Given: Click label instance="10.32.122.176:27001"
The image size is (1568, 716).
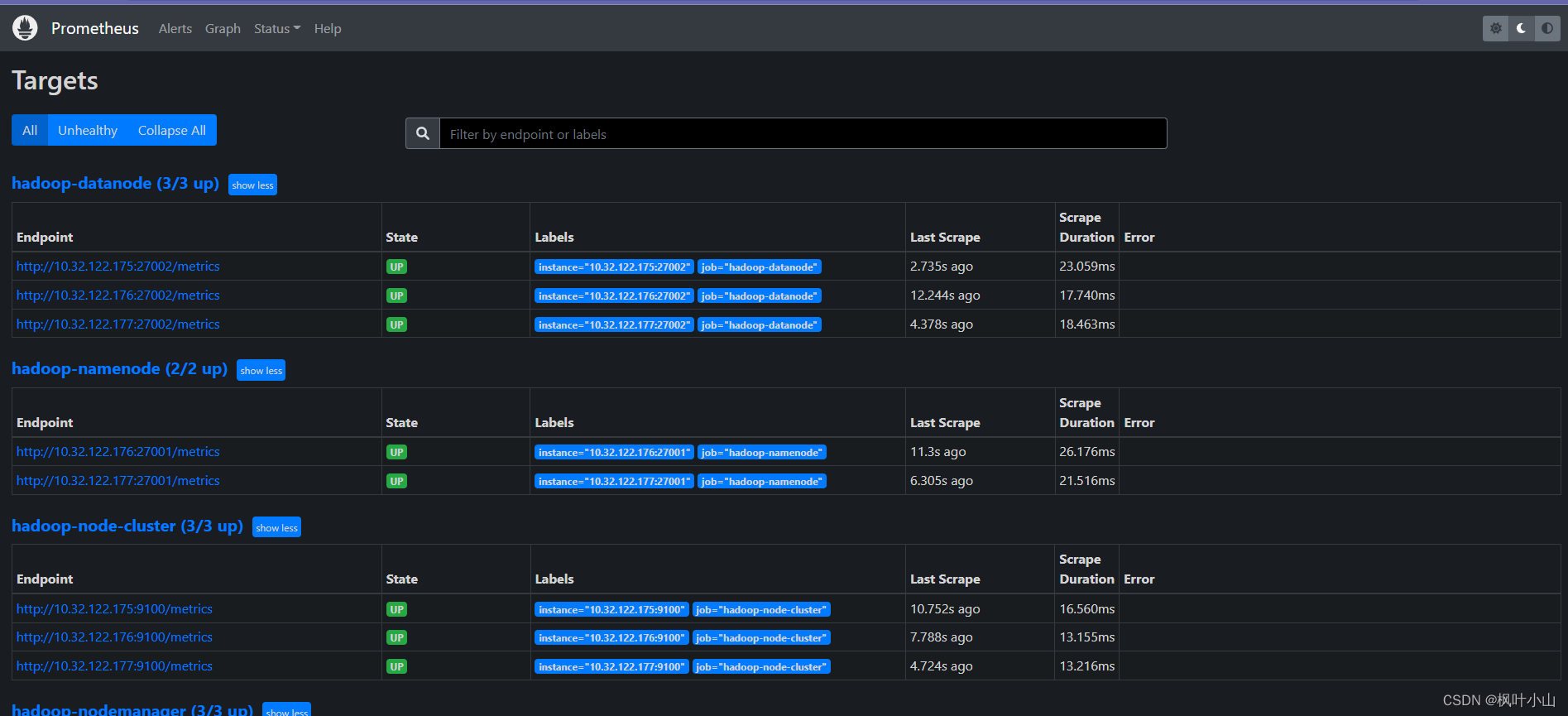Looking at the screenshot, I should click(614, 452).
